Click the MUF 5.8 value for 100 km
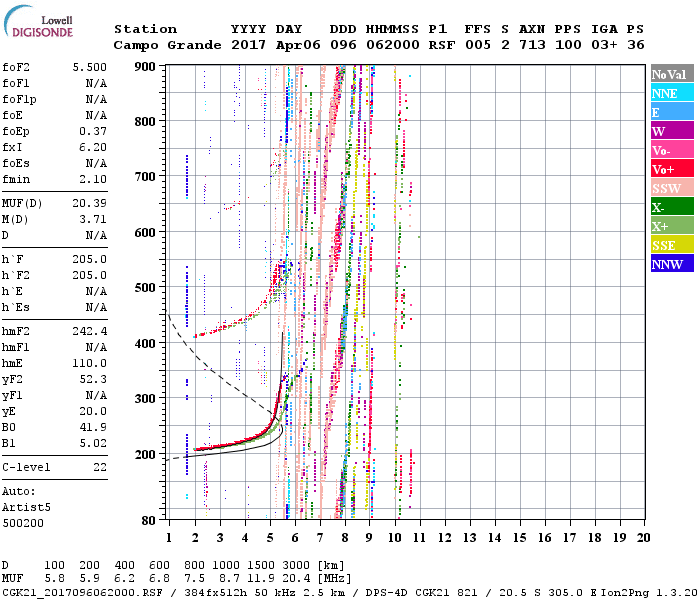This screenshot has width=700, height=600. coord(54,579)
